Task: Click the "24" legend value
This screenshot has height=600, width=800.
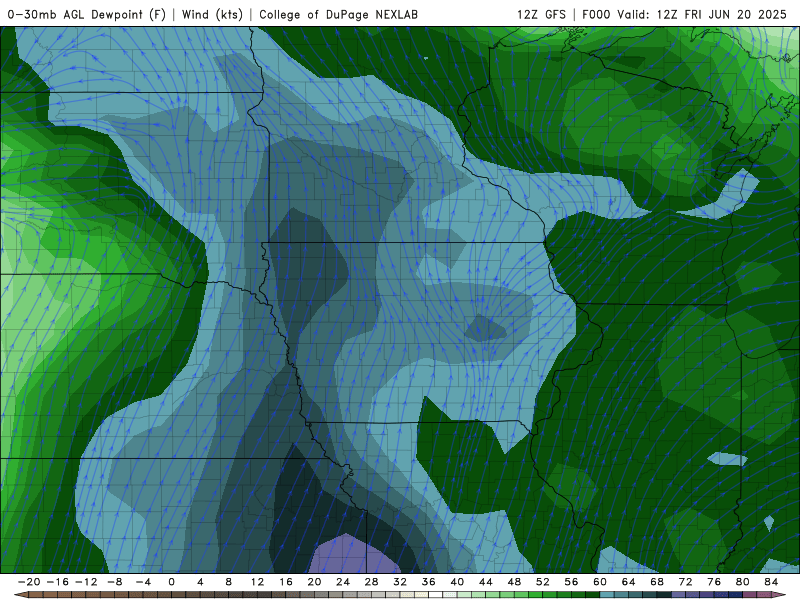Action: (343, 582)
